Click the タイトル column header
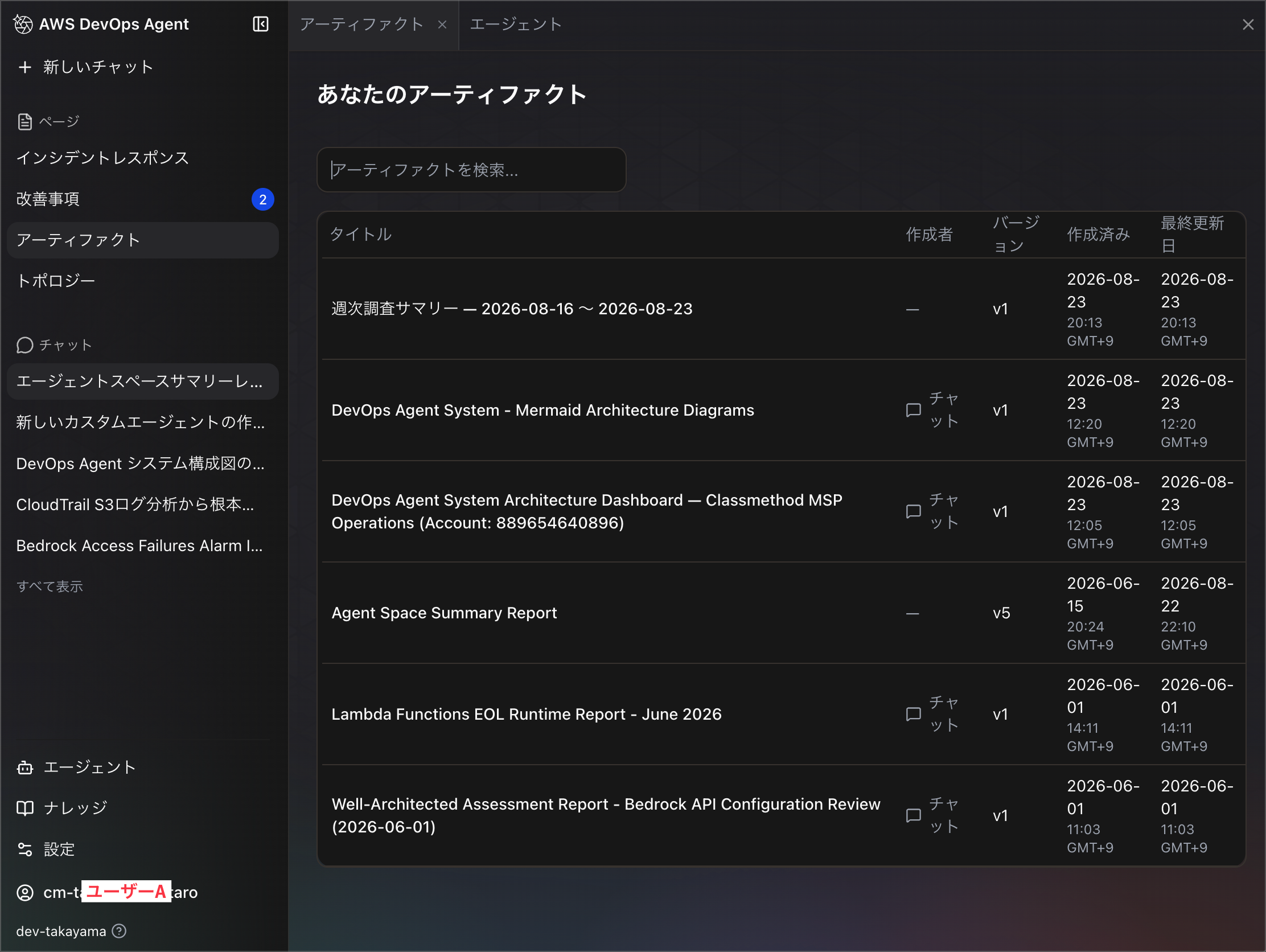 tap(361, 235)
